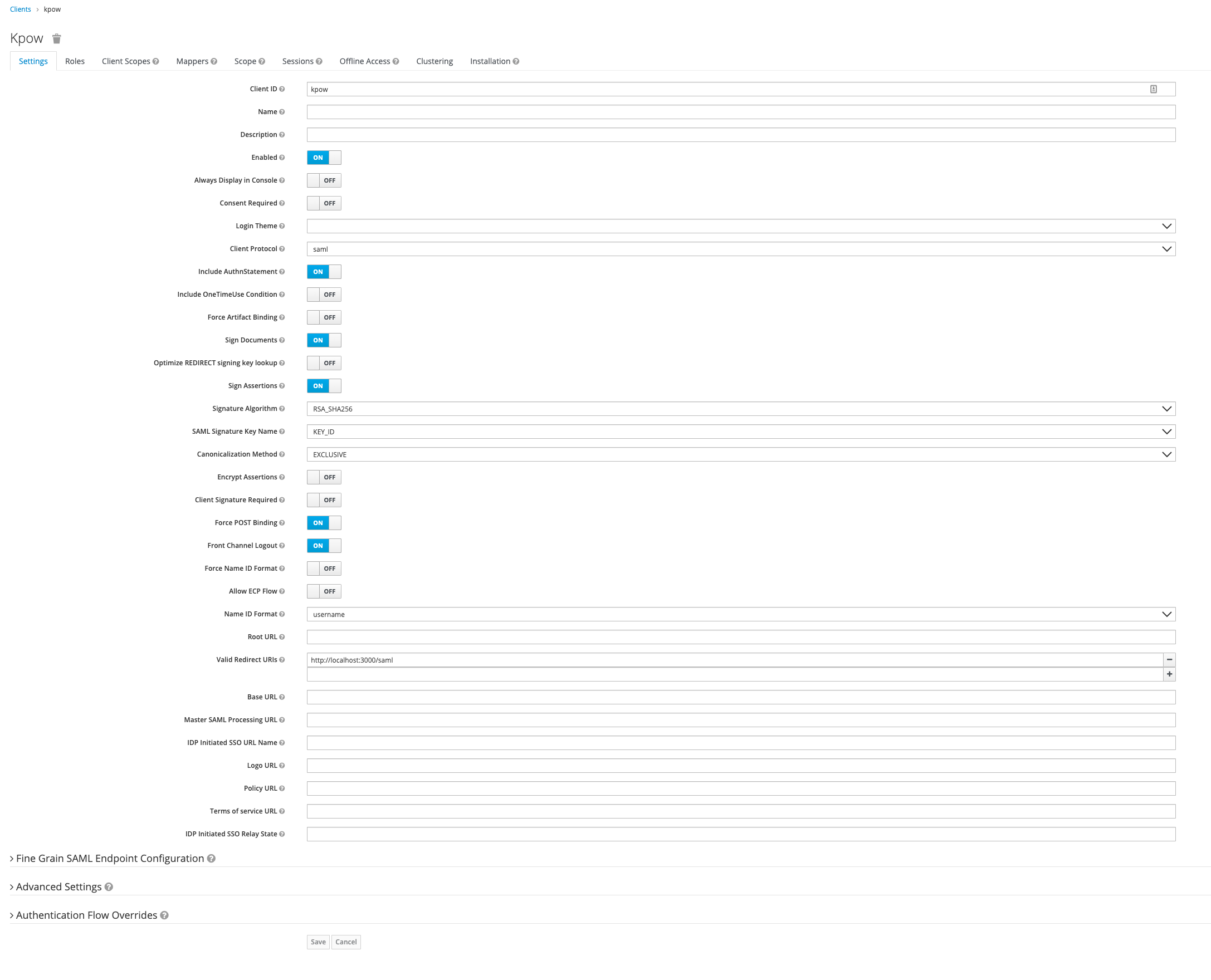This screenshot has width=1211, height=980.
Task: Click the help icon next to Advanced Settings
Action: point(109,887)
